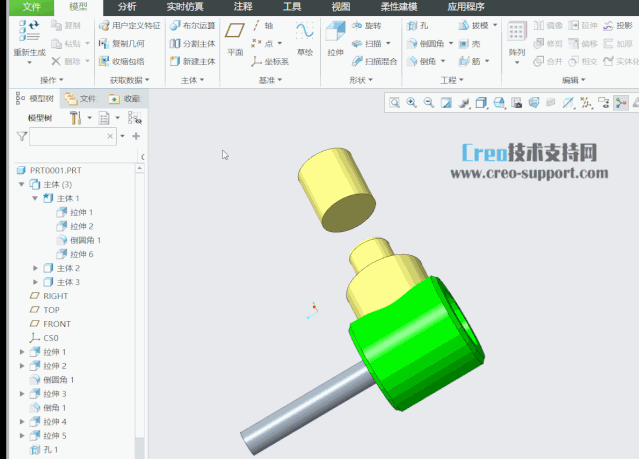
Task: Select the Round (倒圆角) tool
Action: pos(425,44)
